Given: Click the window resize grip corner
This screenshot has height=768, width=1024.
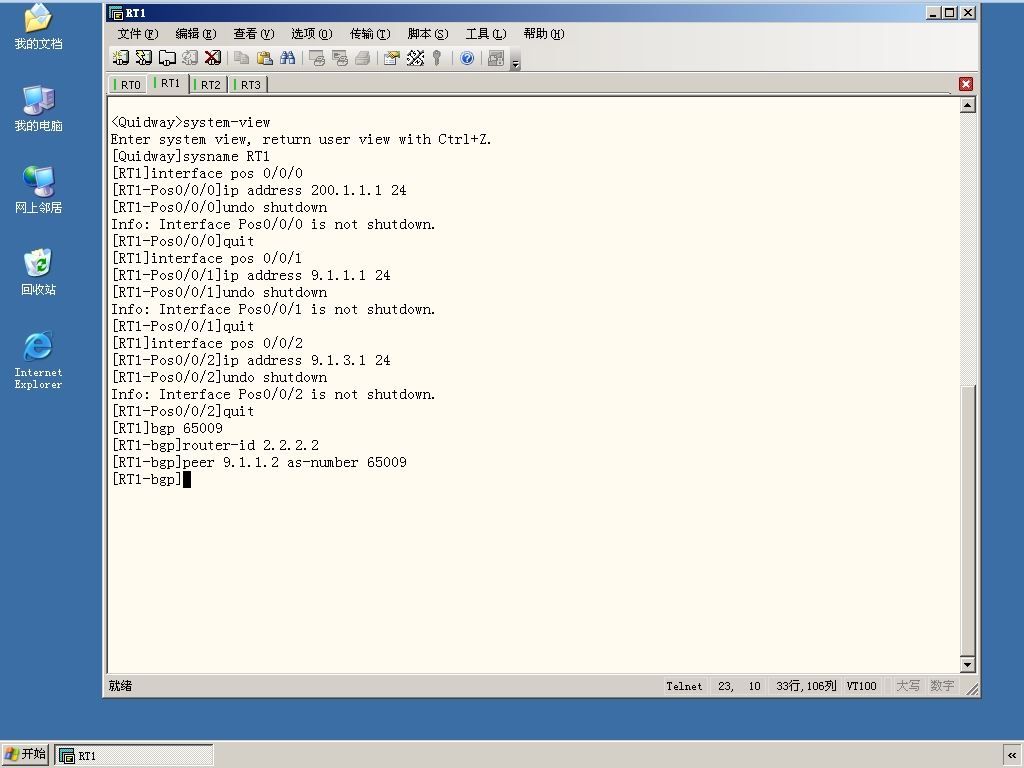Looking at the screenshot, I should [x=972, y=689].
